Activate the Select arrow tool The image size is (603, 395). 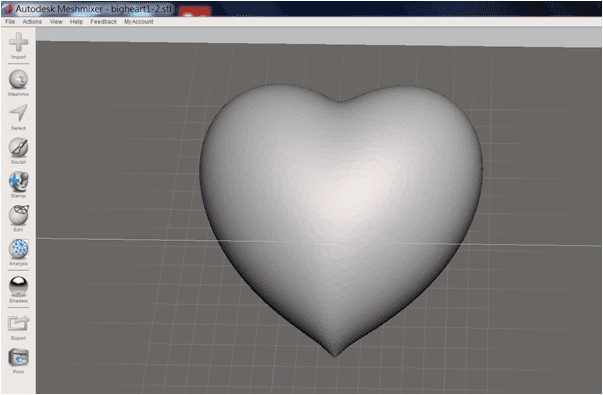coord(18,113)
